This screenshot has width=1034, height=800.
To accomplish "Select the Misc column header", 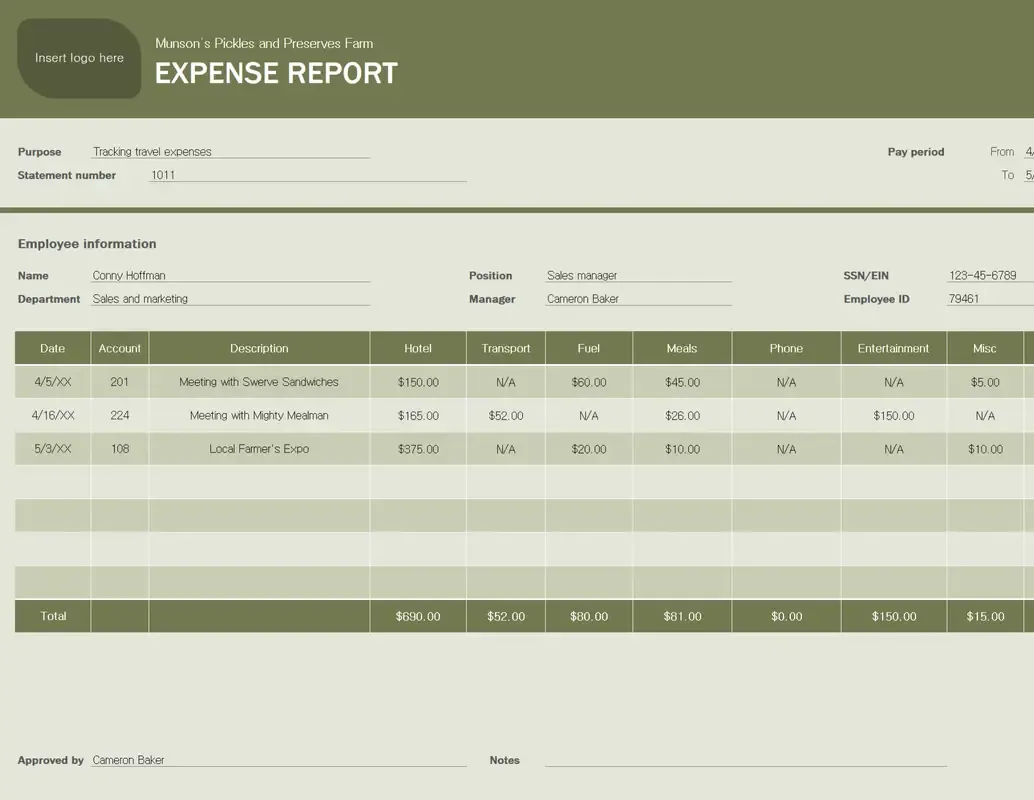I will point(985,348).
